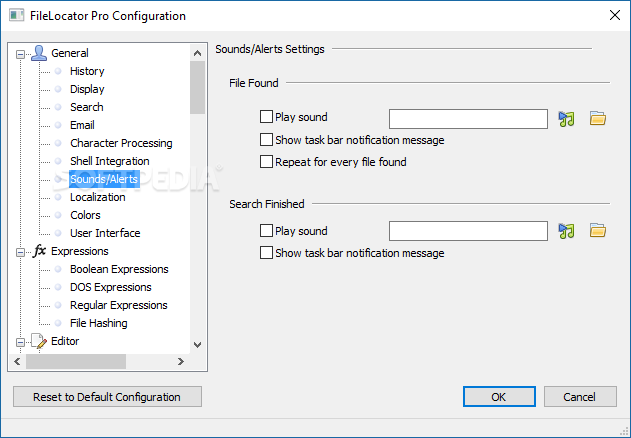Collapse the Editor tree node

pyautogui.click(x=19, y=341)
